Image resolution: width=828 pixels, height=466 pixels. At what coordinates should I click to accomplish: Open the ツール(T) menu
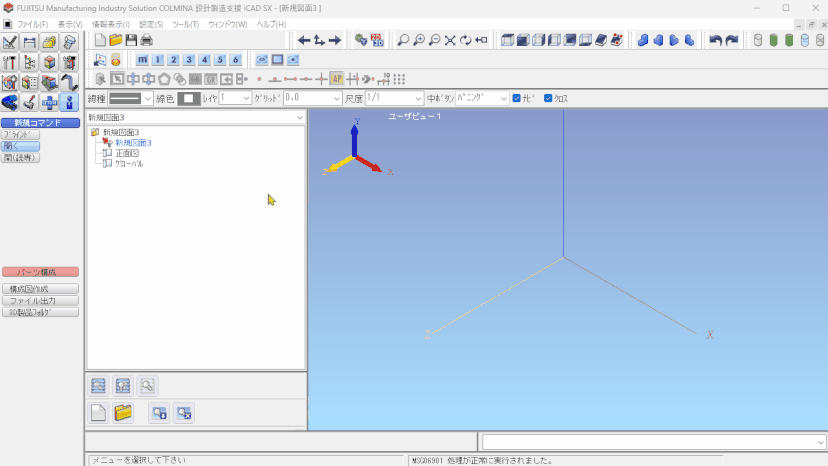185,23
